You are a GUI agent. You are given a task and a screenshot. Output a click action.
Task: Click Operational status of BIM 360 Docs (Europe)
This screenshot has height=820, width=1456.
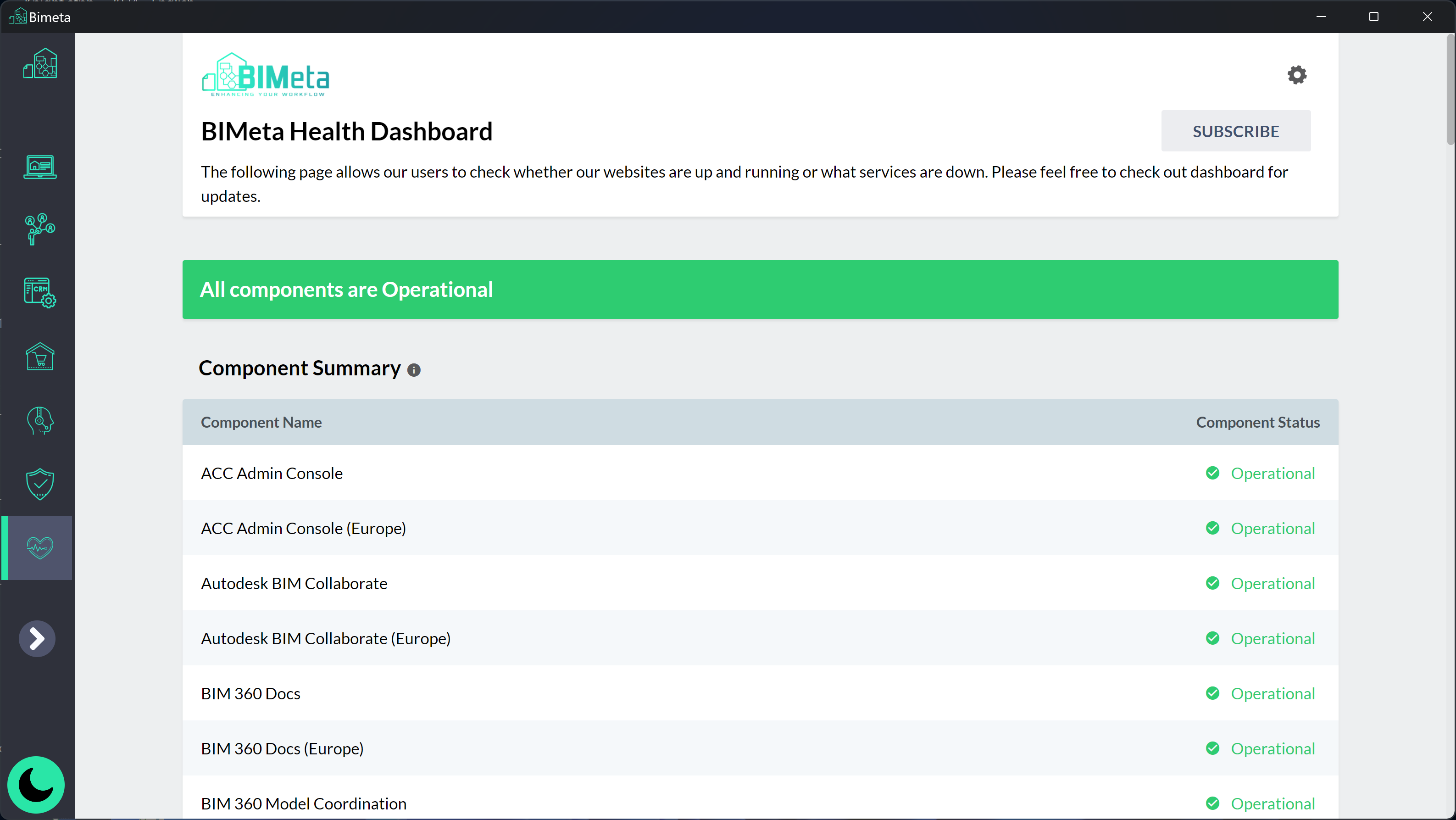point(1273,748)
